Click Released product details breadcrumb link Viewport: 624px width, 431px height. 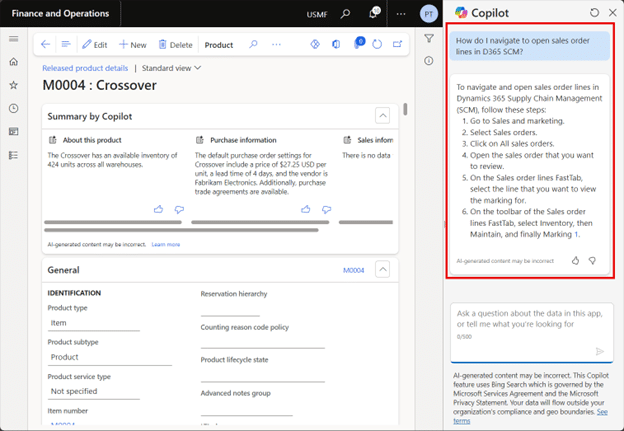point(85,68)
